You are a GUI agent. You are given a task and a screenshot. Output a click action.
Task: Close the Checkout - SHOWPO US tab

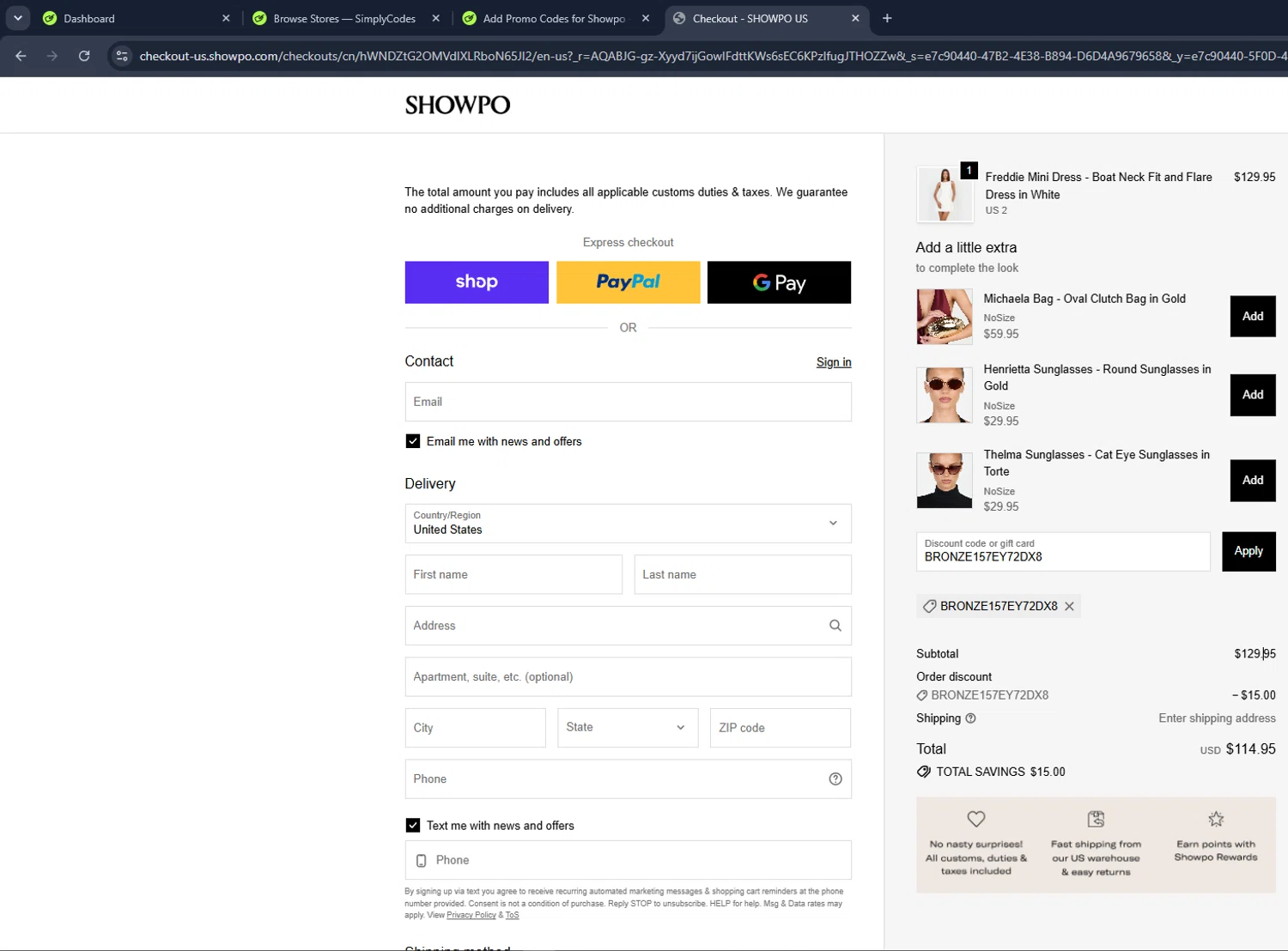tap(855, 18)
